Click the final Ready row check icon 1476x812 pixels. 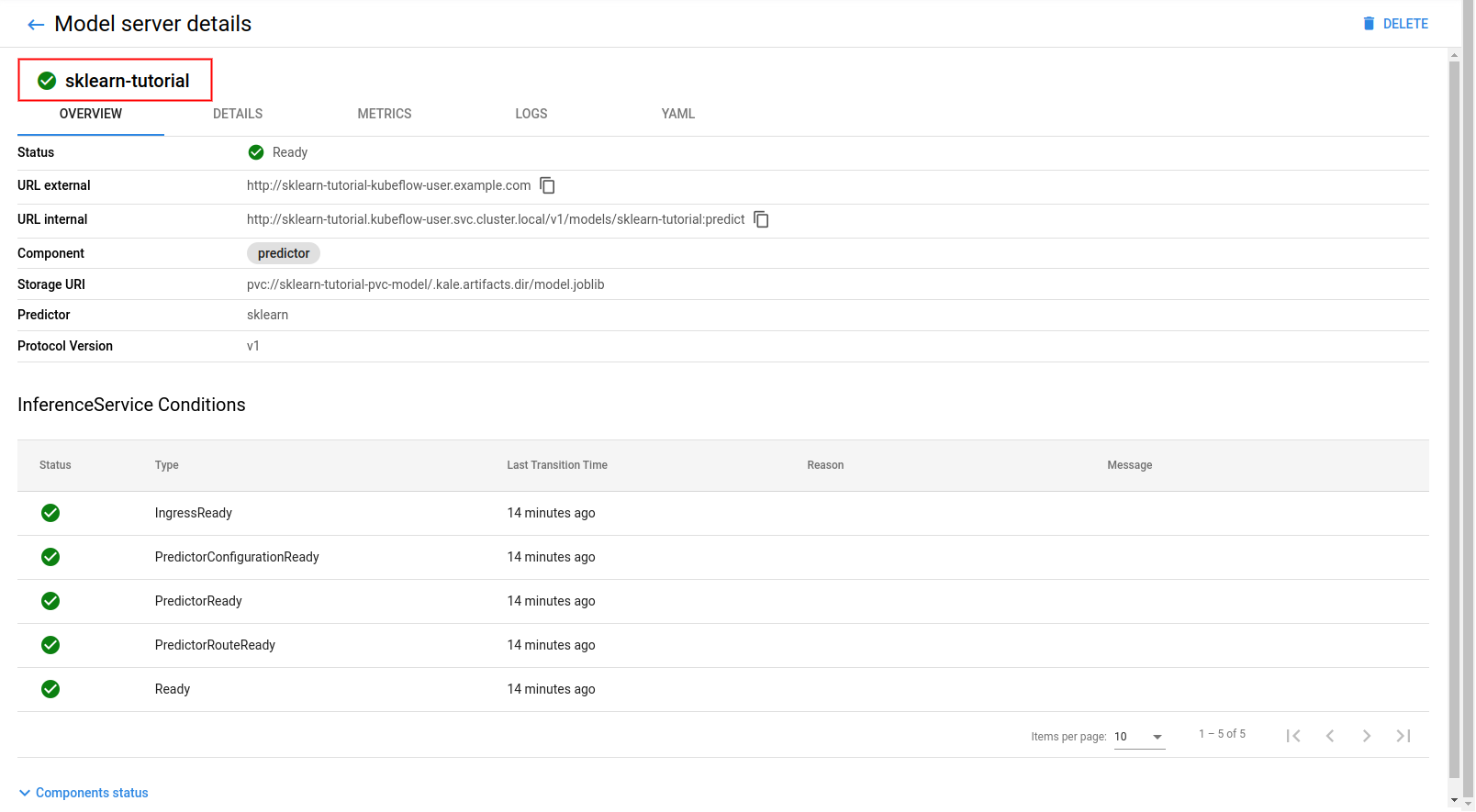[50, 689]
